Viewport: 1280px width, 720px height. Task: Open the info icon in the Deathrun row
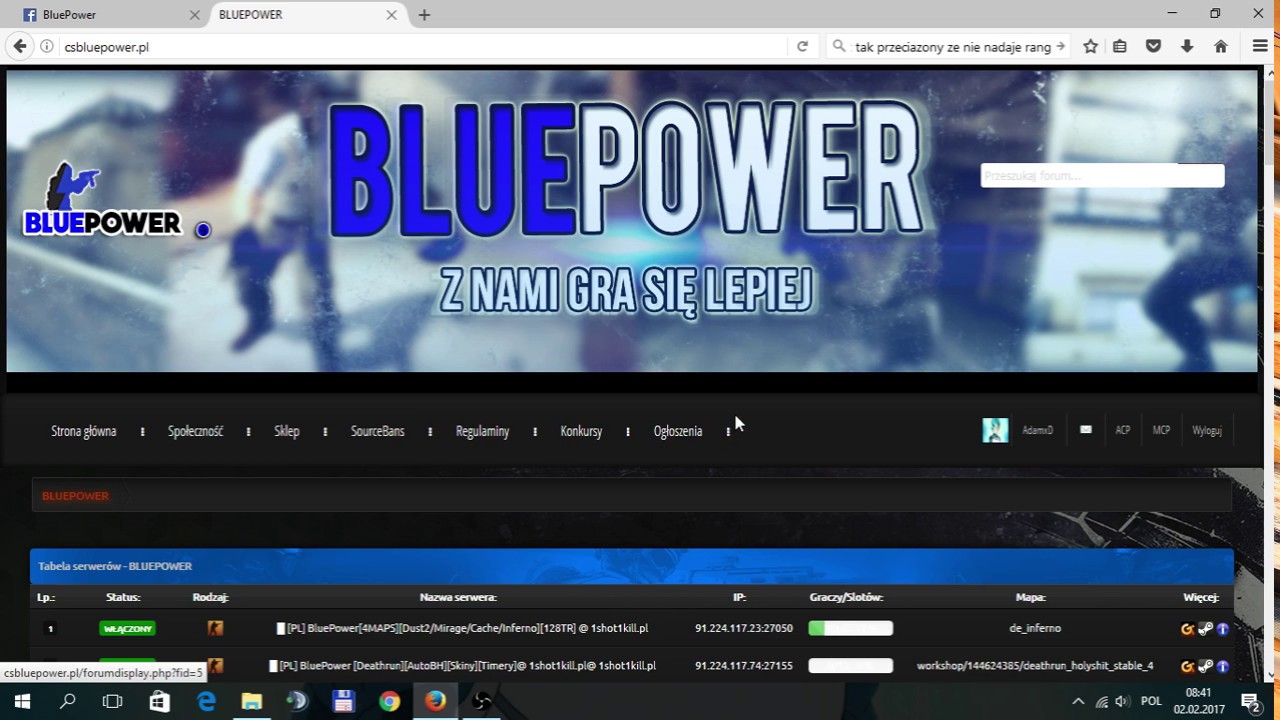(x=1222, y=666)
